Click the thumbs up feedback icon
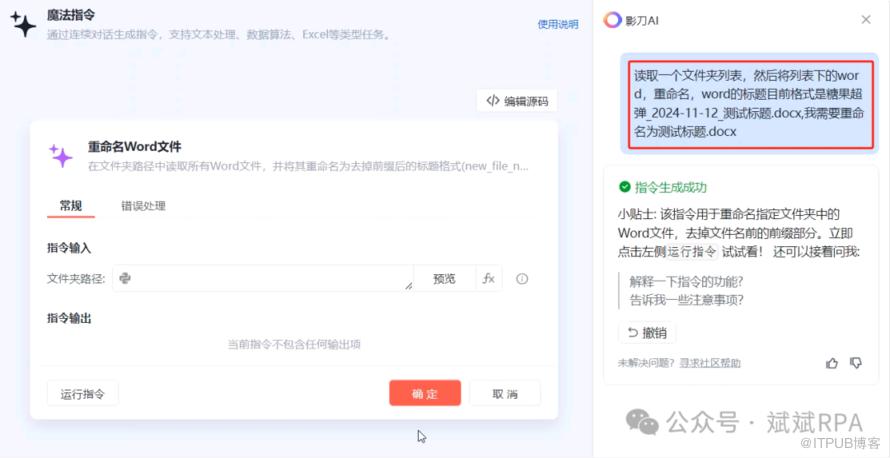890x458 pixels. 832,363
